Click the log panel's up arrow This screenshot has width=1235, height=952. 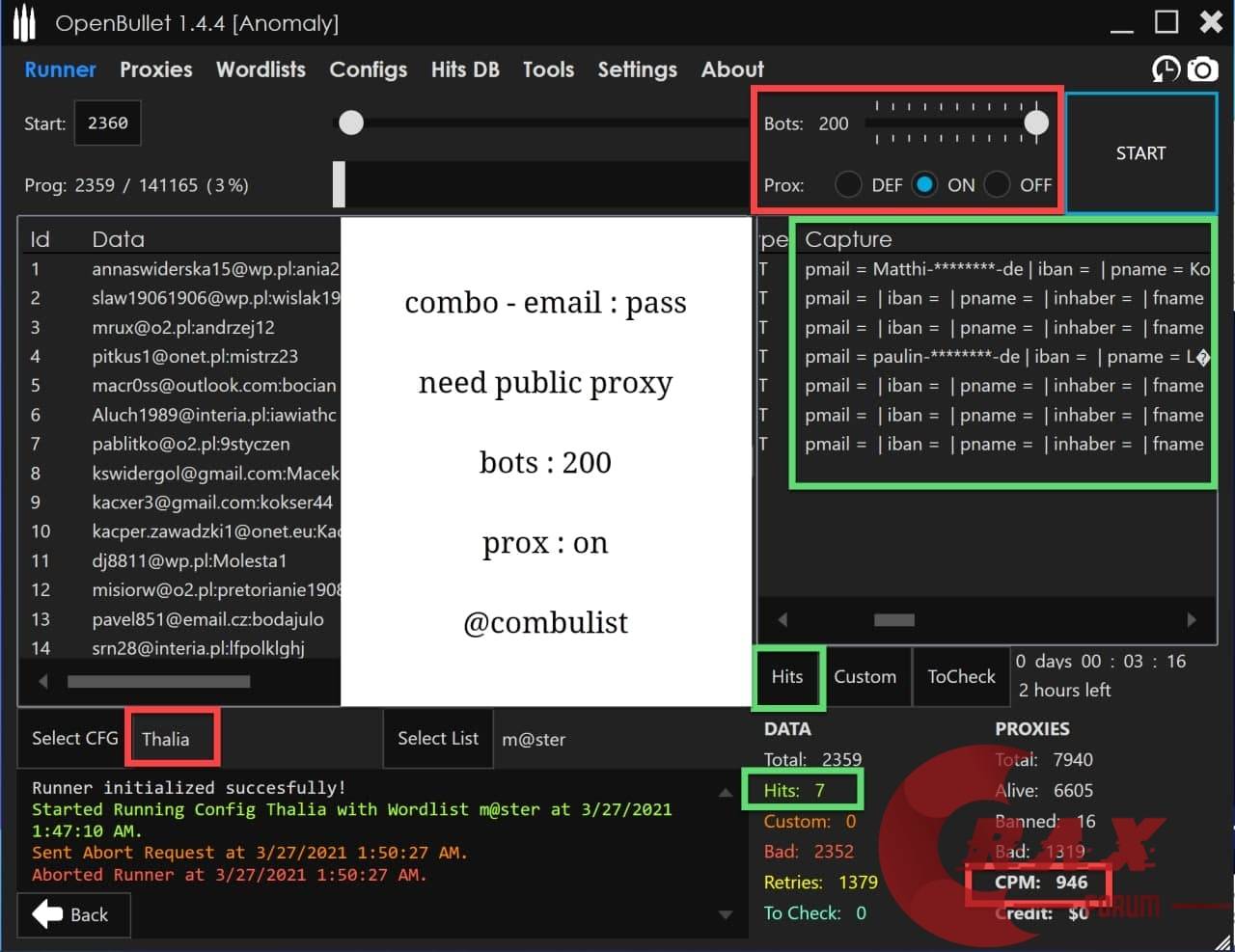coord(725,792)
